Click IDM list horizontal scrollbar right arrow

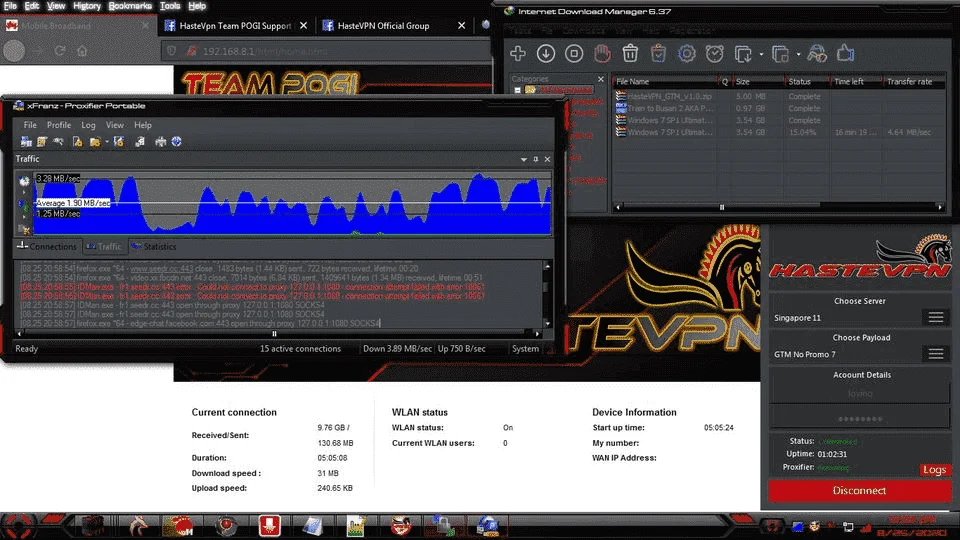940,207
